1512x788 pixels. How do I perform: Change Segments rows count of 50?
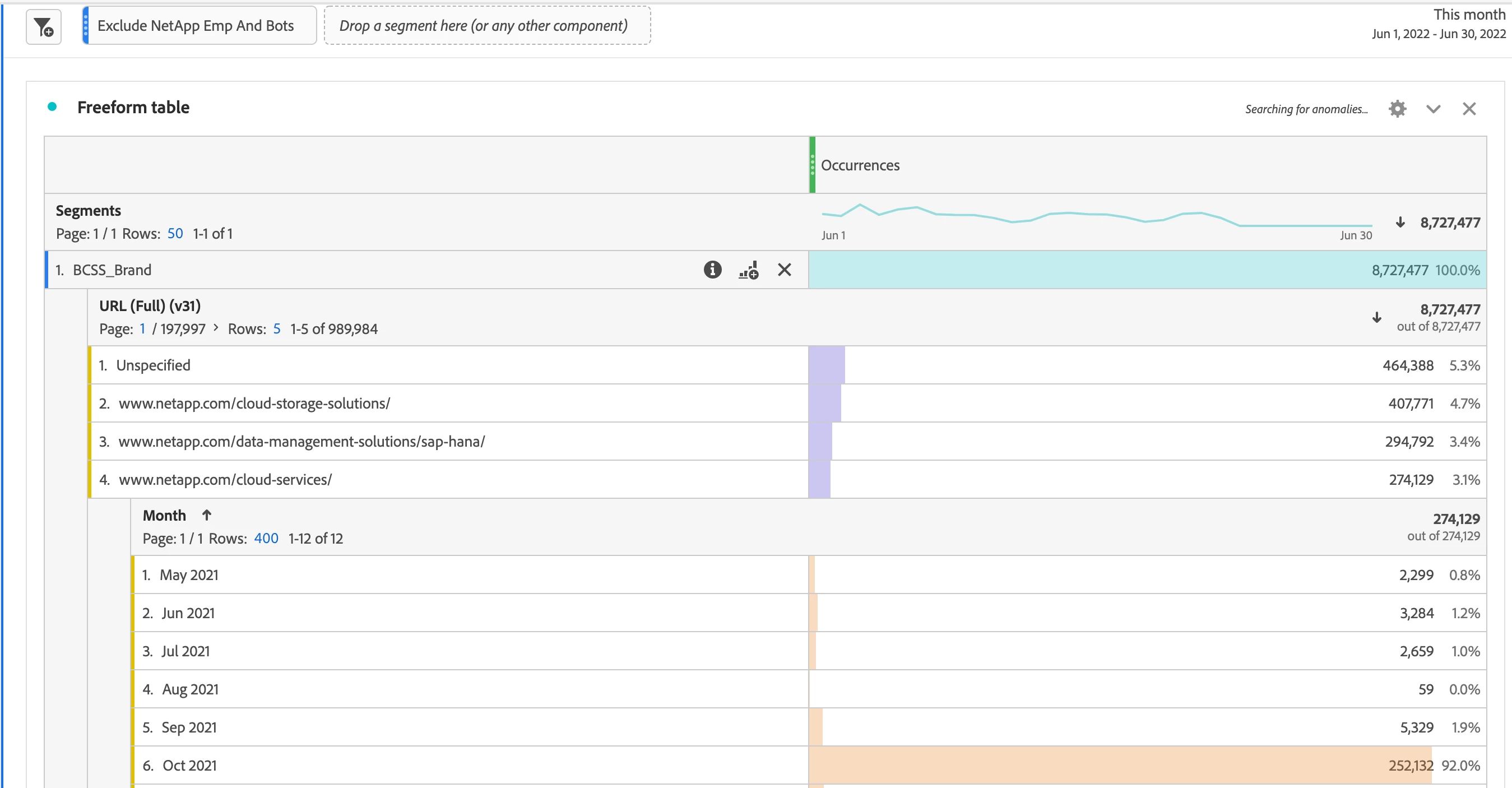click(x=175, y=234)
